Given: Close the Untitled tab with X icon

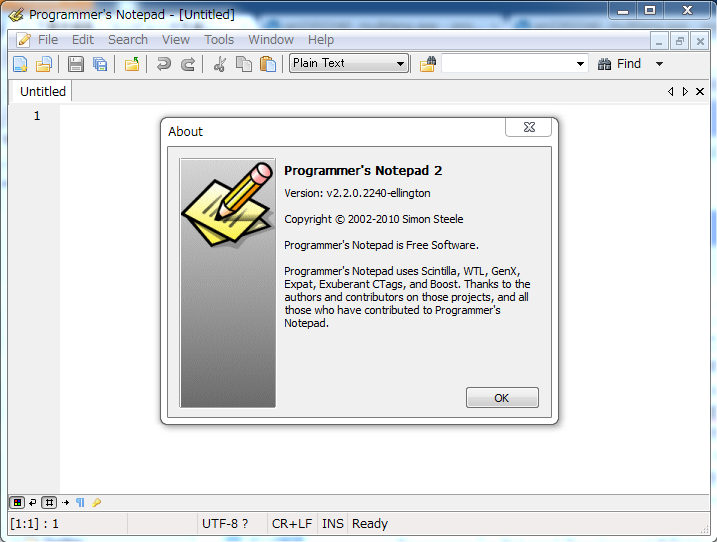Looking at the screenshot, I should [x=700, y=91].
